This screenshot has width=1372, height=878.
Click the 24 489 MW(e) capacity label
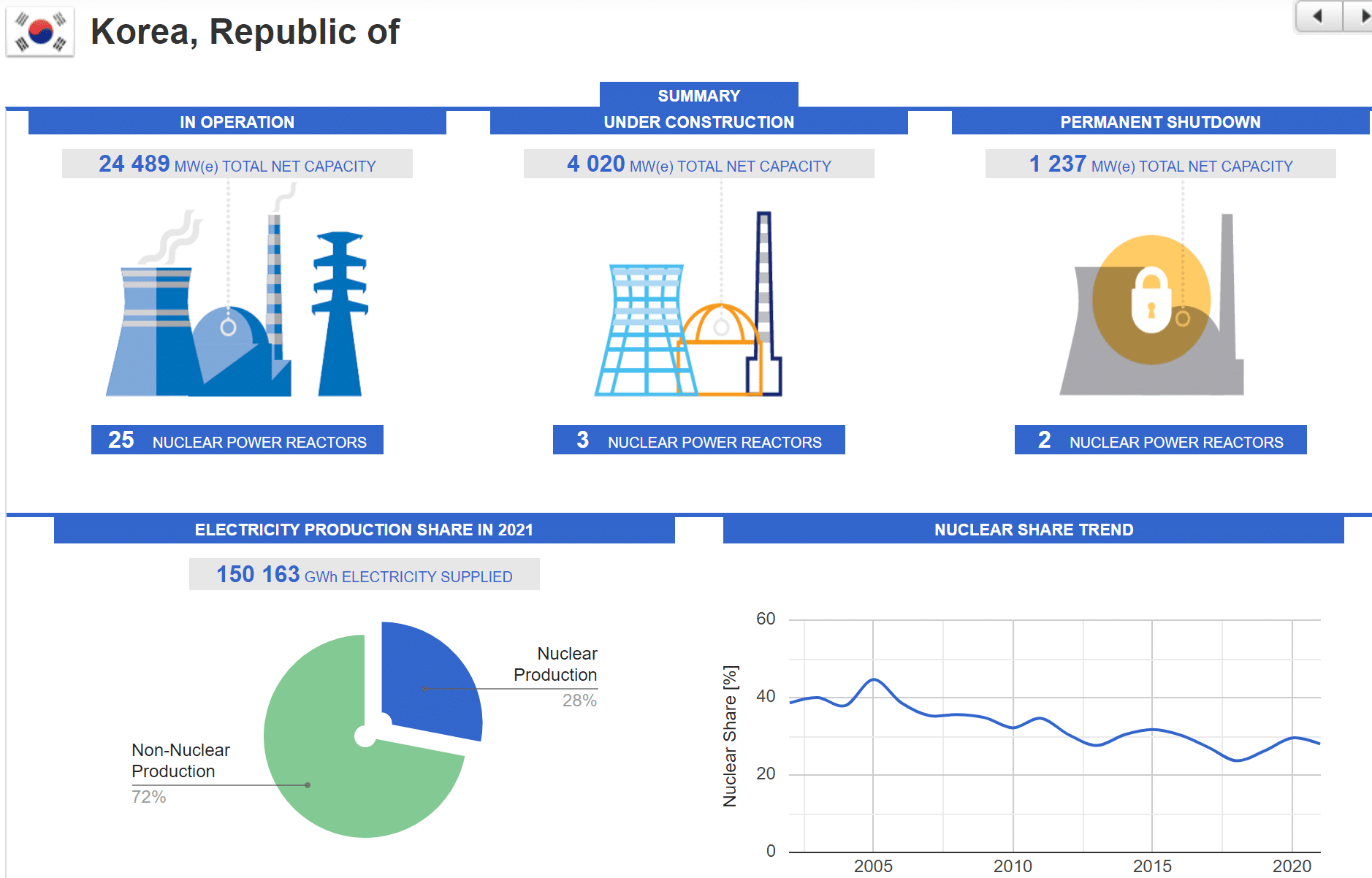237,164
